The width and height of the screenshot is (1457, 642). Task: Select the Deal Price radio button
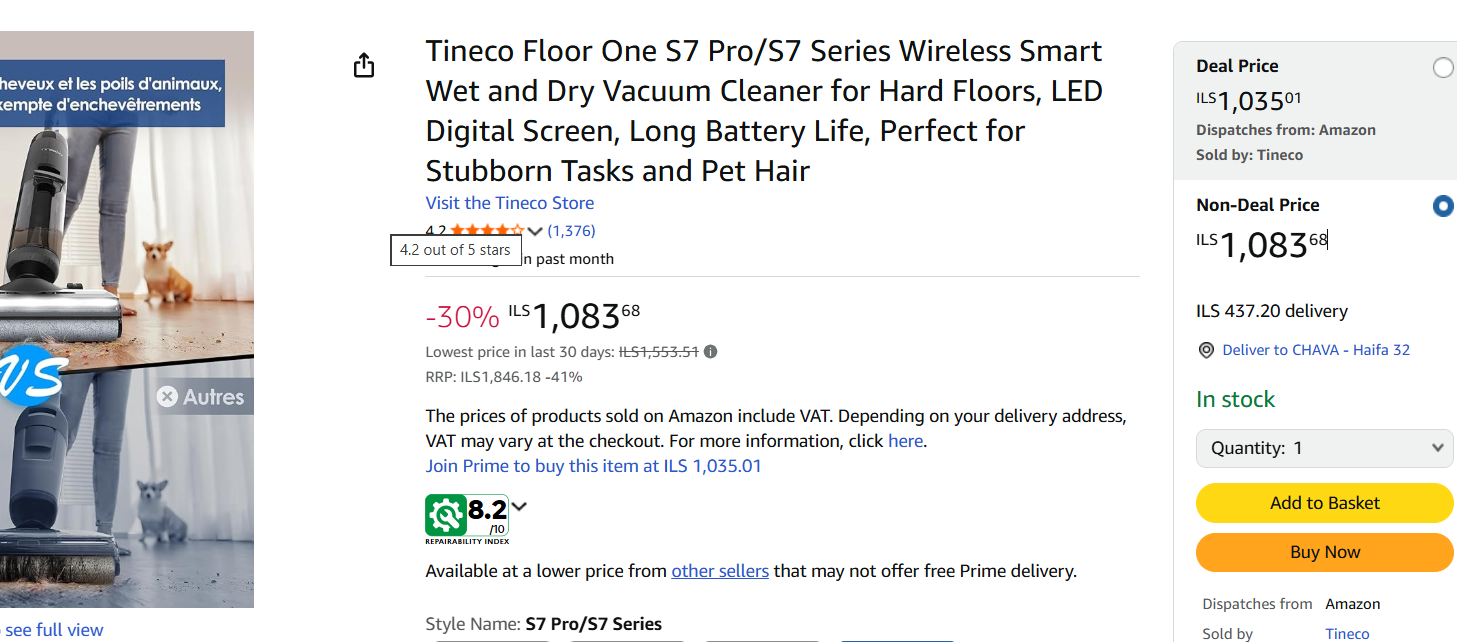pos(1443,68)
